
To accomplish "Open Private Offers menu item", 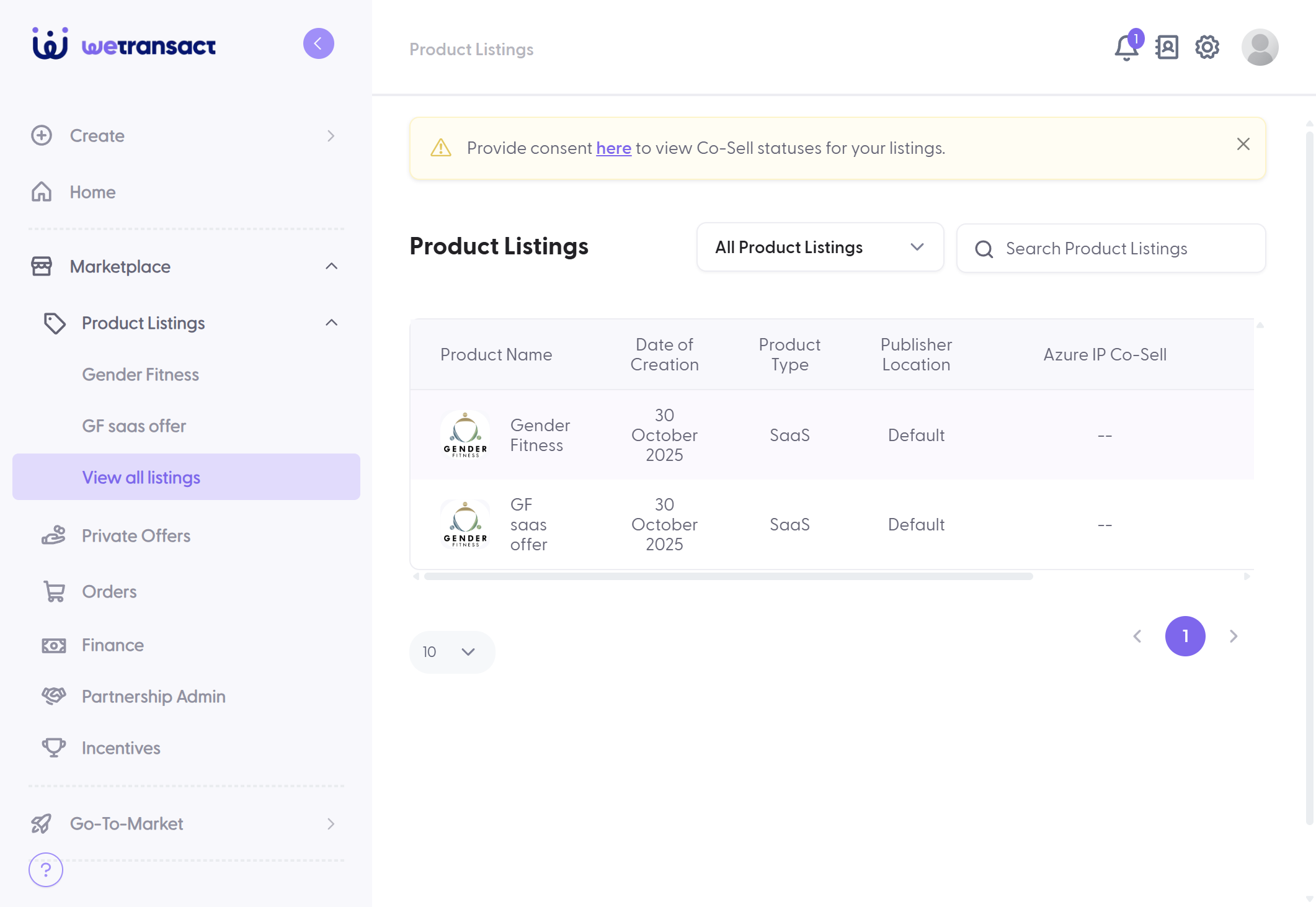I will click(136, 535).
